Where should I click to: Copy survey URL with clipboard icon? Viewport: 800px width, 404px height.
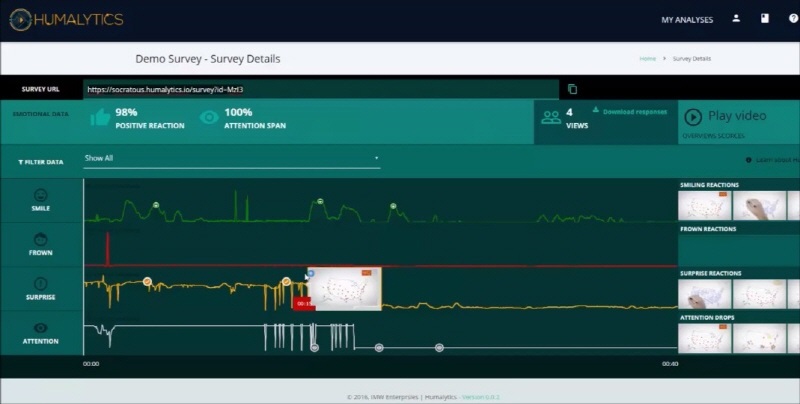click(572, 89)
